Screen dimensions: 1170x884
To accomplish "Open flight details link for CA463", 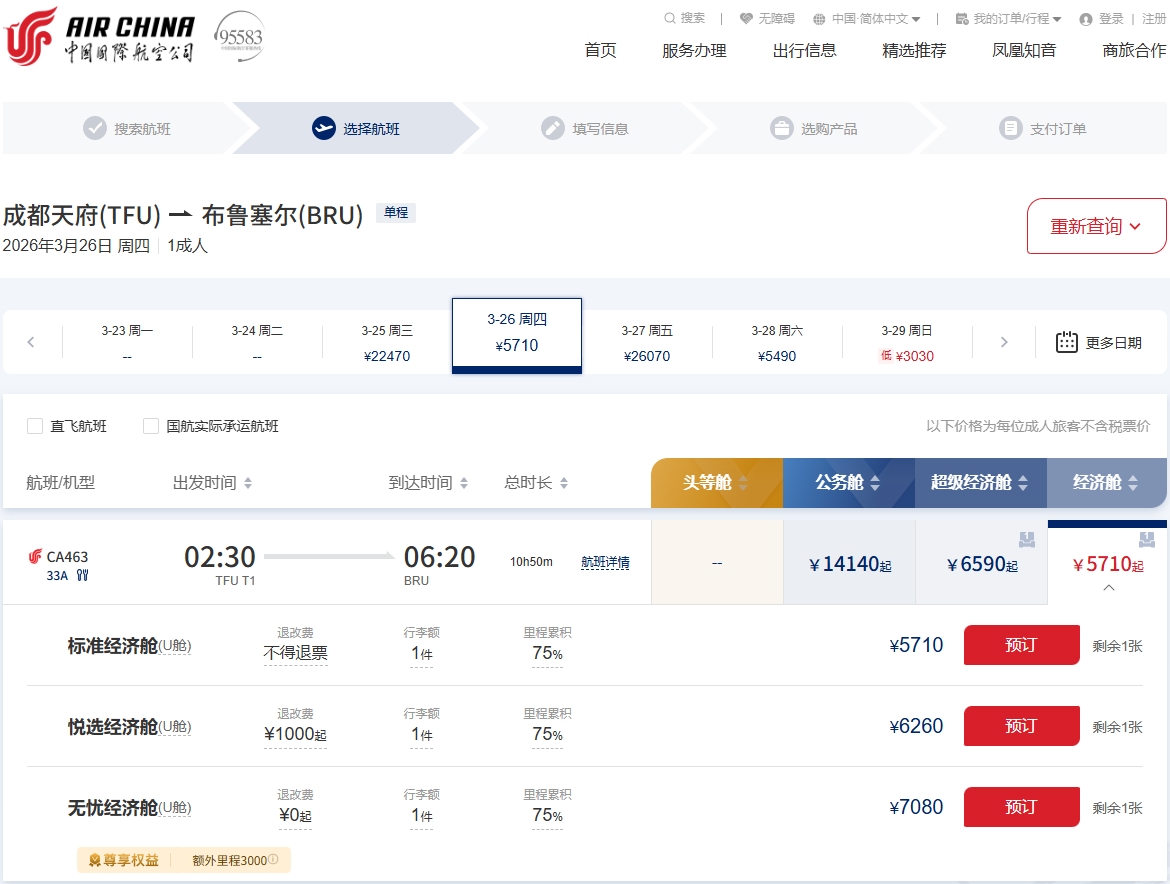I will click(x=605, y=562).
